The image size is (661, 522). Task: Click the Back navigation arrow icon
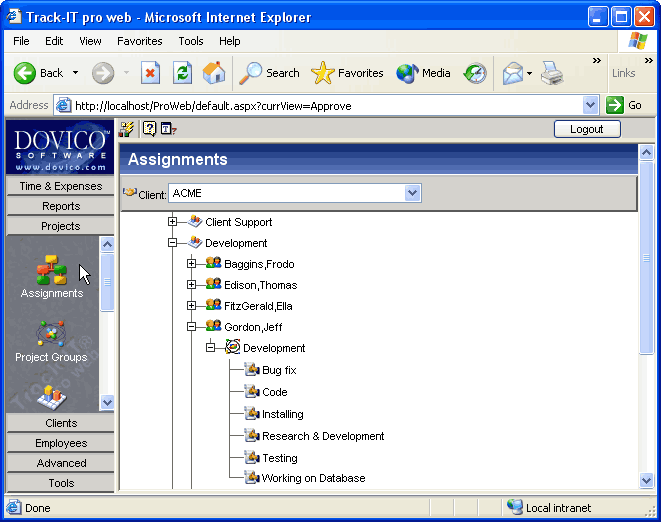(24, 73)
